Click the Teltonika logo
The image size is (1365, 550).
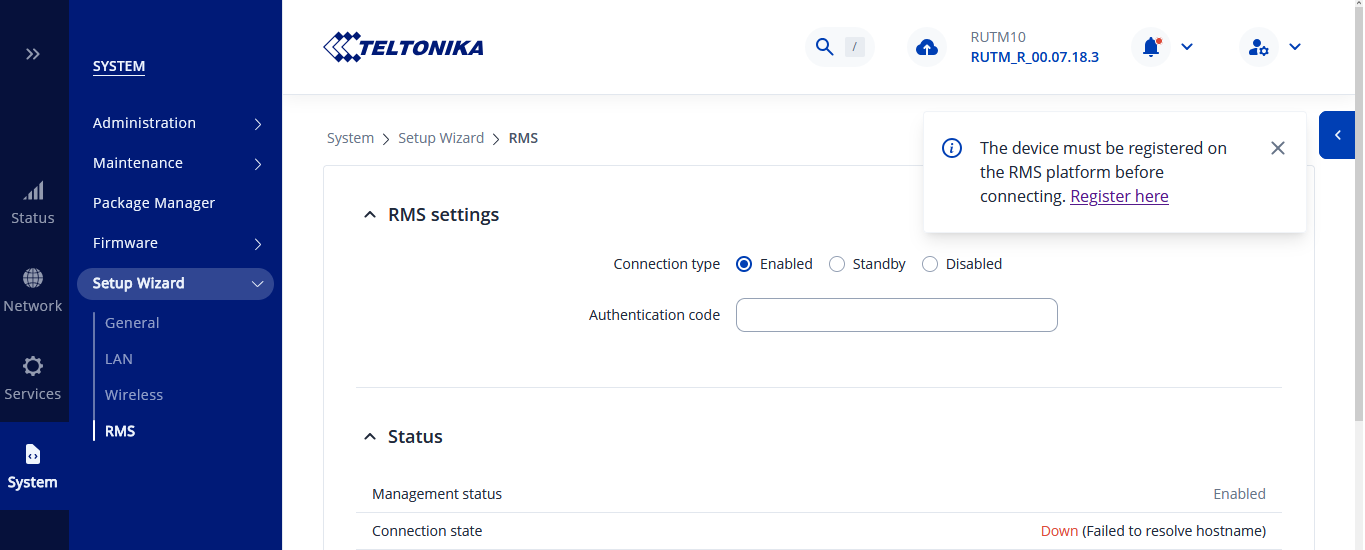[x=404, y=47]
